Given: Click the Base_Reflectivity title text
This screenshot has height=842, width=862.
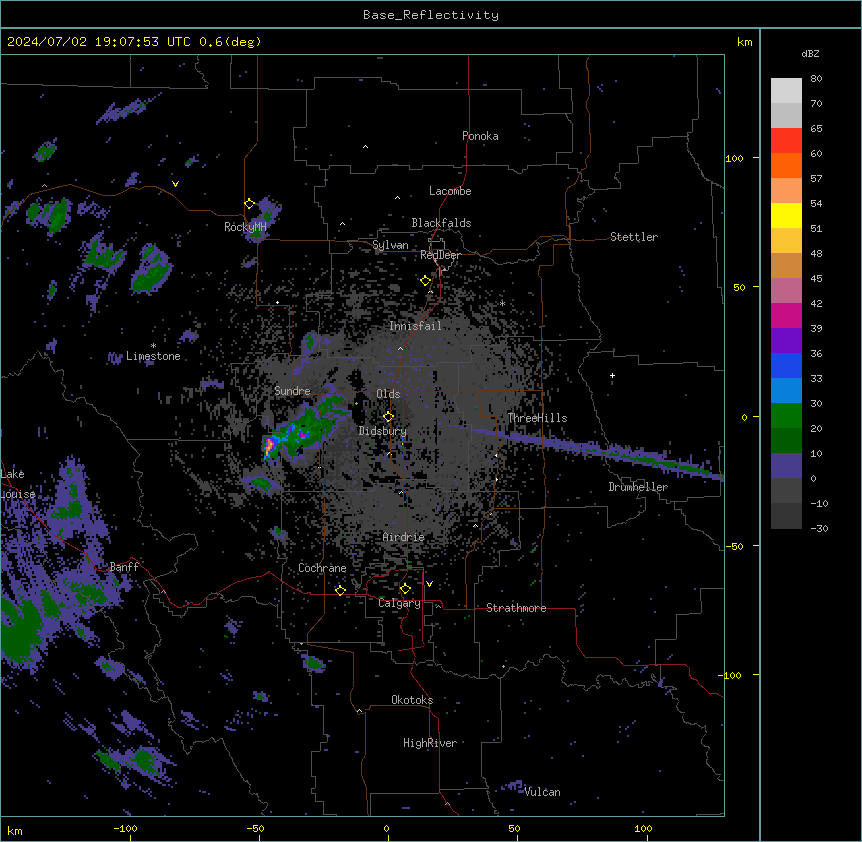Looking at the screenshot, I should 430,15.
